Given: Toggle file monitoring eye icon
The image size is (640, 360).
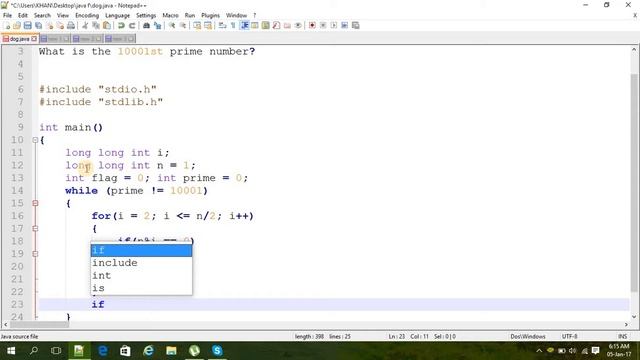Looking at the screenshot, I should click(298, 26).
